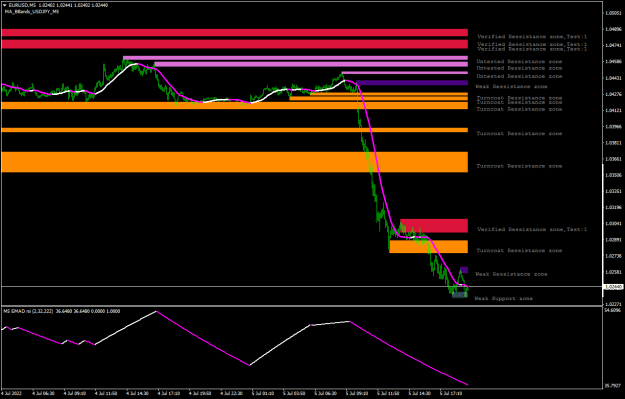Click the Weak Resistance zone label near 1.02581
625x399 pixels.
(x=511, y=274)
